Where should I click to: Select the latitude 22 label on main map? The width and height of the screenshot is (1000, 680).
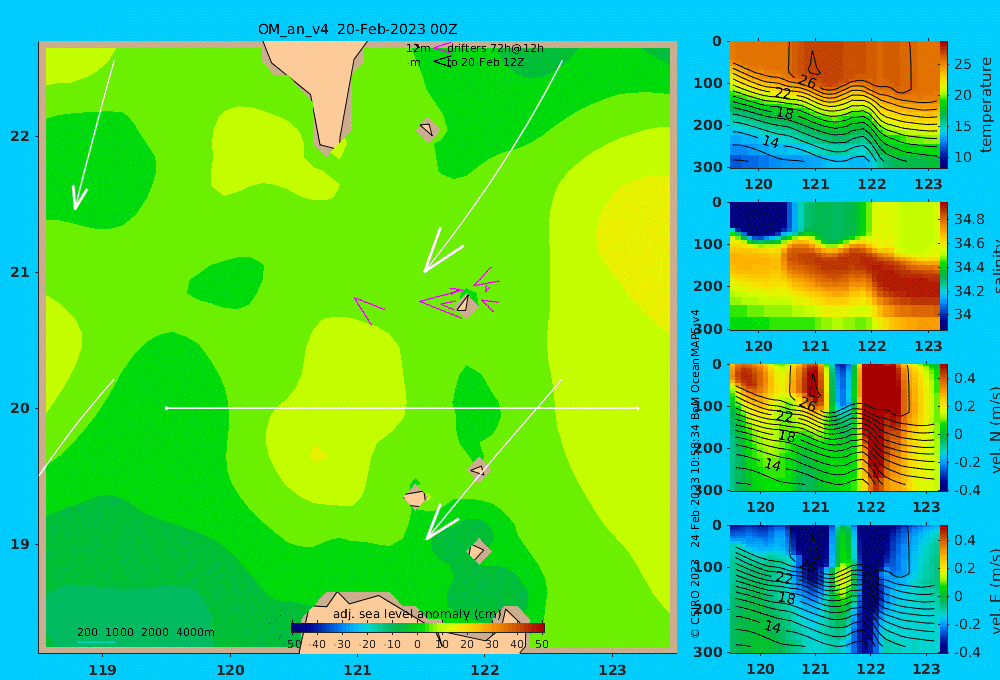(x=20, y=136)
